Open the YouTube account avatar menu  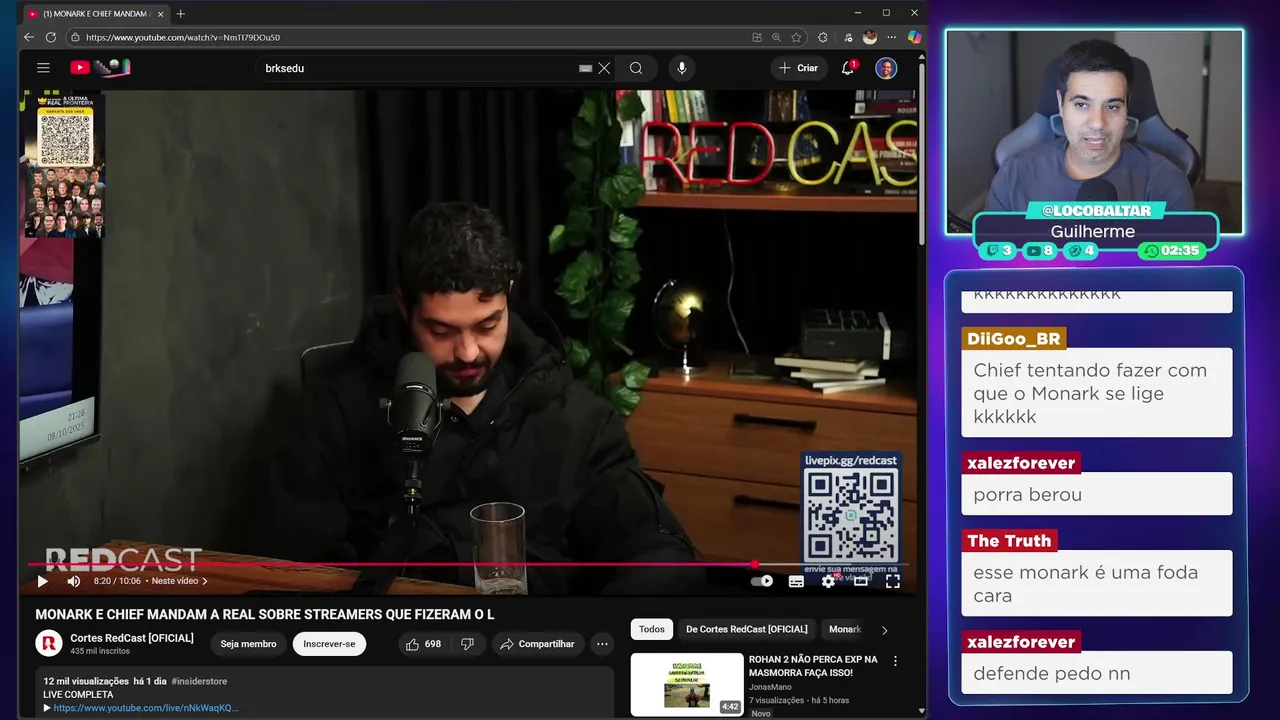point(886,68)
